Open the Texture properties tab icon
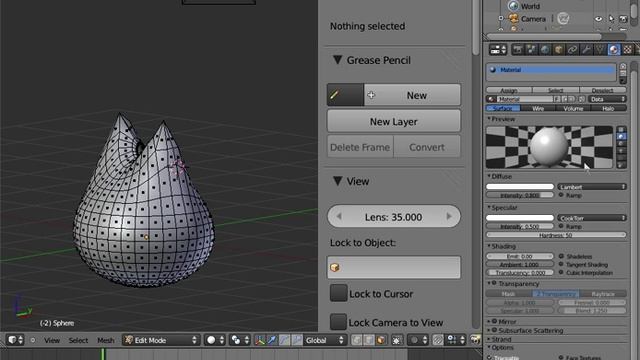 click(x=627, y=50)
